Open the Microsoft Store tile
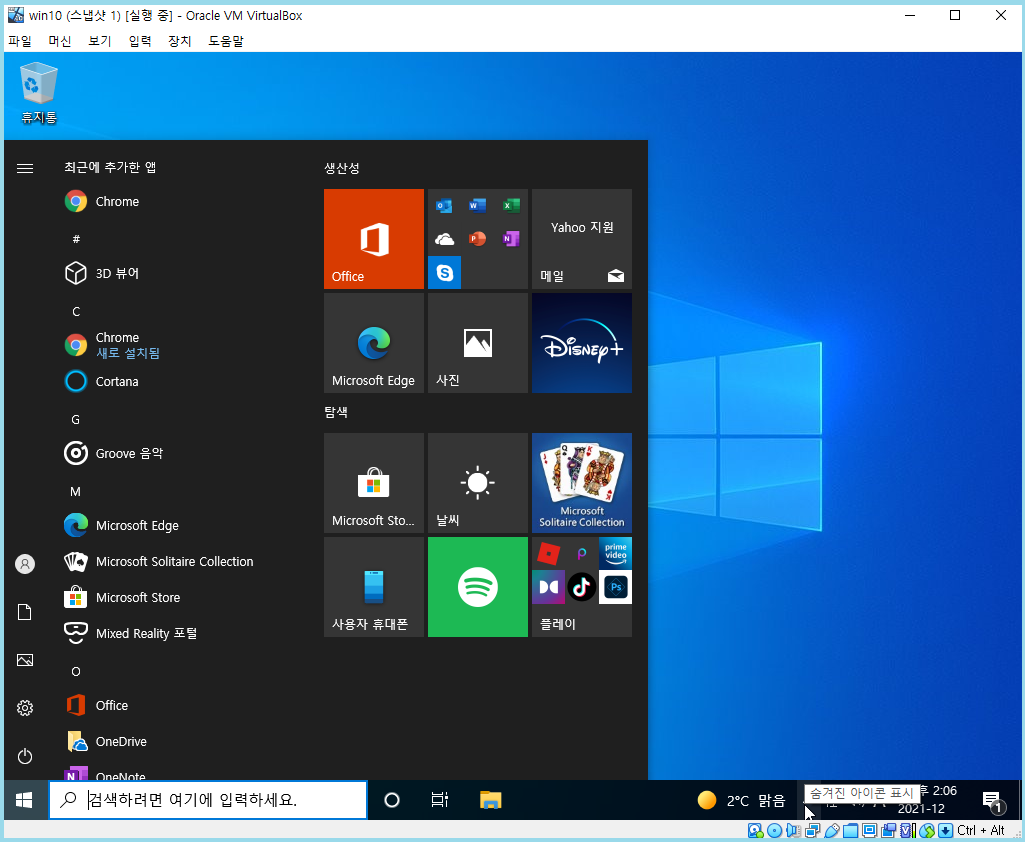 tap(374, 482)
